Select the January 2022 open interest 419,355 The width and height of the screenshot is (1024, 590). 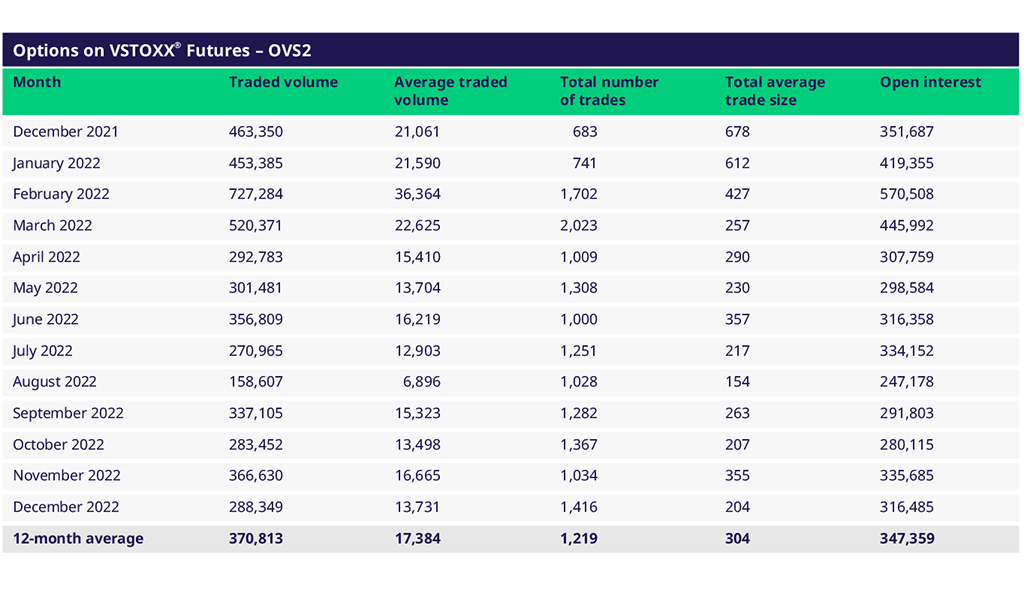[x=906, y=163]
